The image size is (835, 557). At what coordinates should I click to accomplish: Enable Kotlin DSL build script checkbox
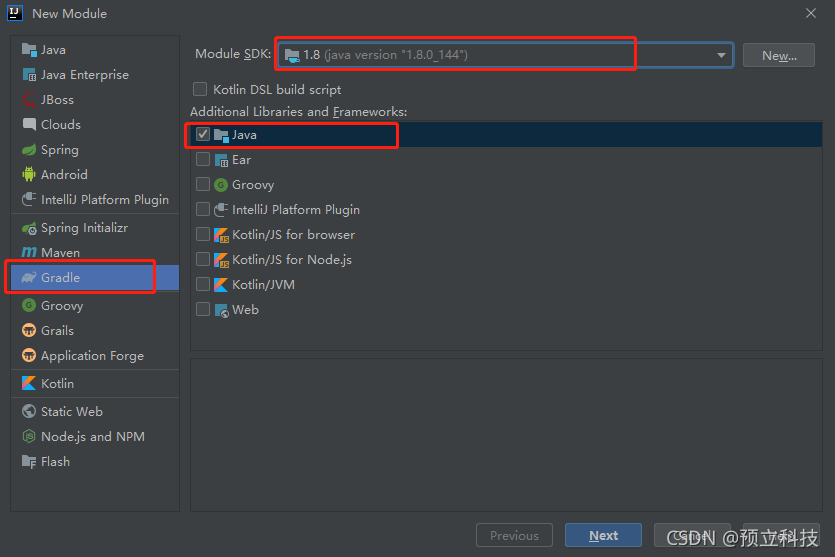(x=200, y=88)
